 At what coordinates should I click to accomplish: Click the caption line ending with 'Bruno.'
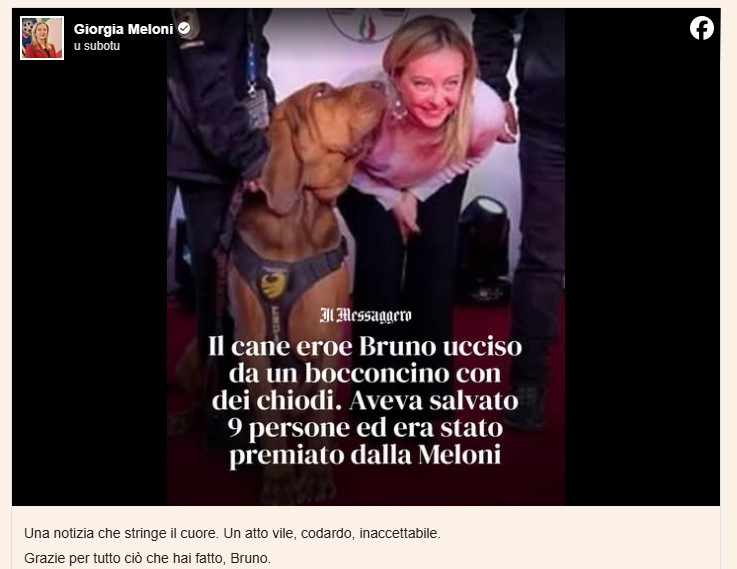click(148, 558)
